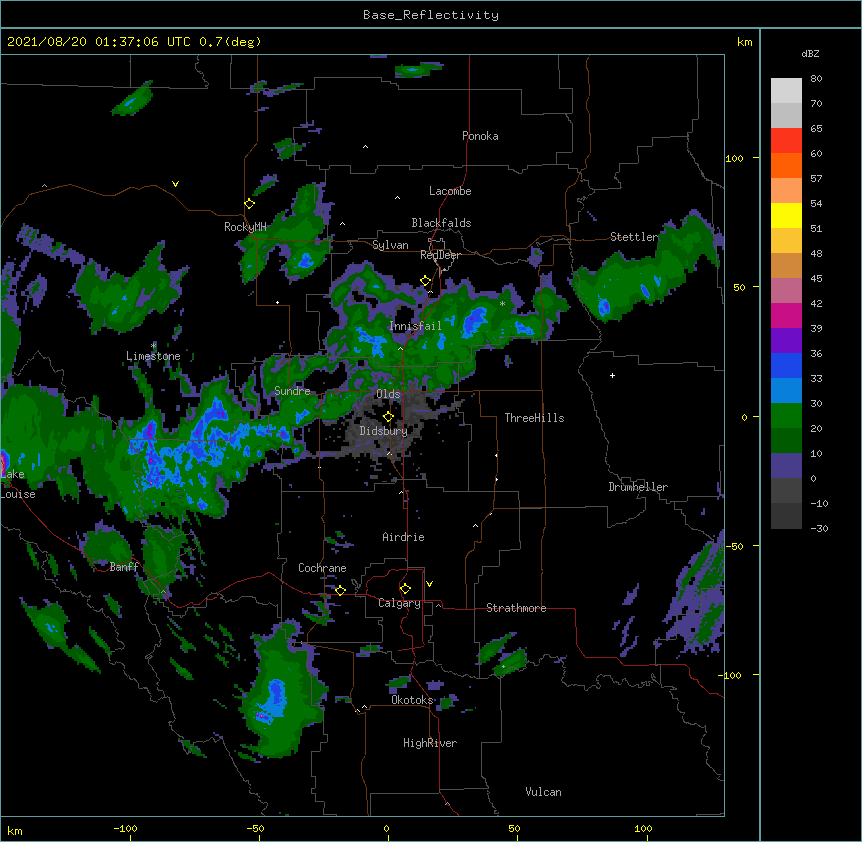The image size is (862, 842).
Task: Click the Sundre city label
Action: (292, 391)
